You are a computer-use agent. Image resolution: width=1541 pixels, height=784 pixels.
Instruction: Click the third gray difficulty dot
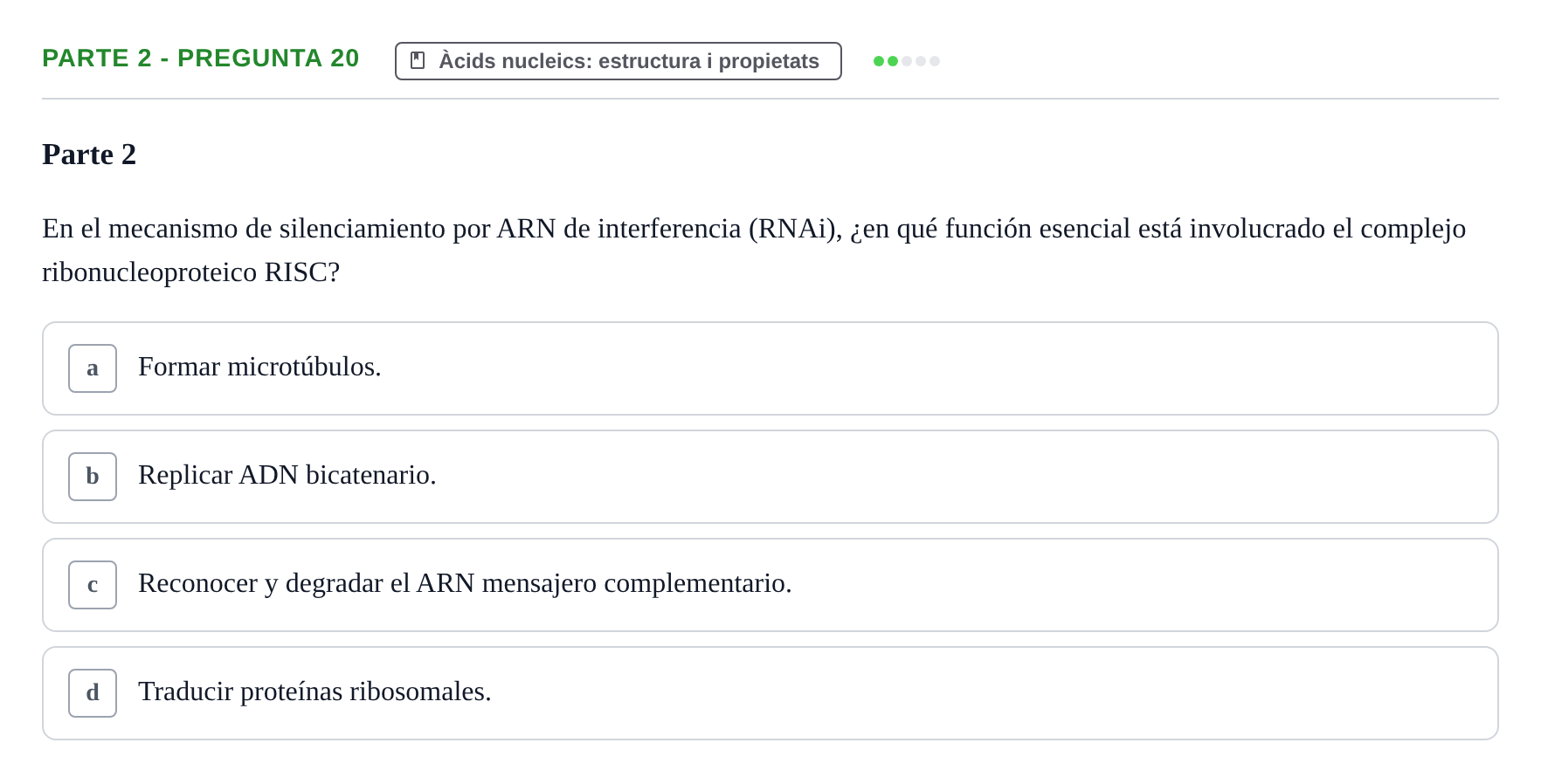(x=907, y=61)
